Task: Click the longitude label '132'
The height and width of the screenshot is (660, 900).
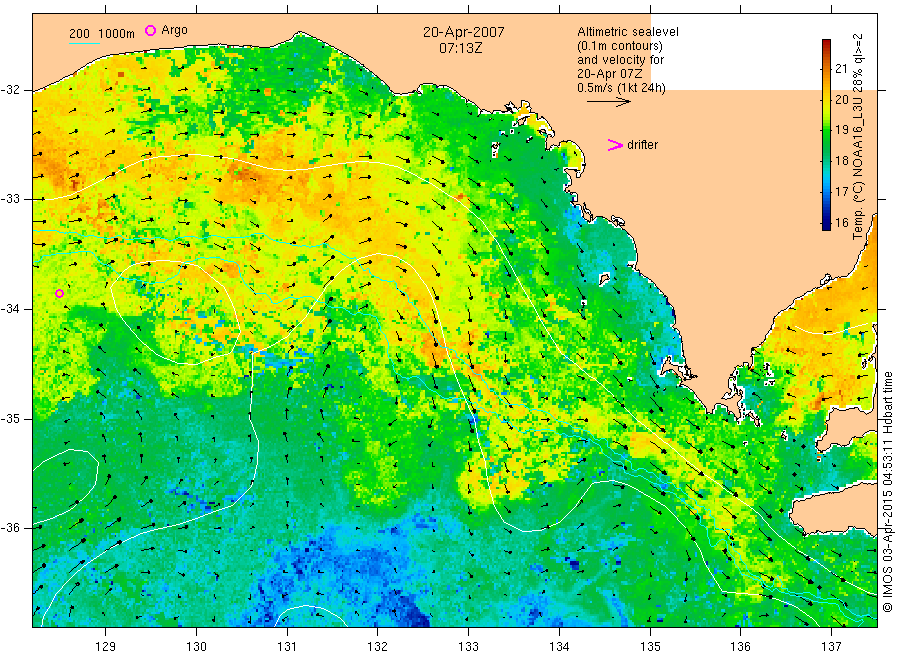Action: [378, 647]
